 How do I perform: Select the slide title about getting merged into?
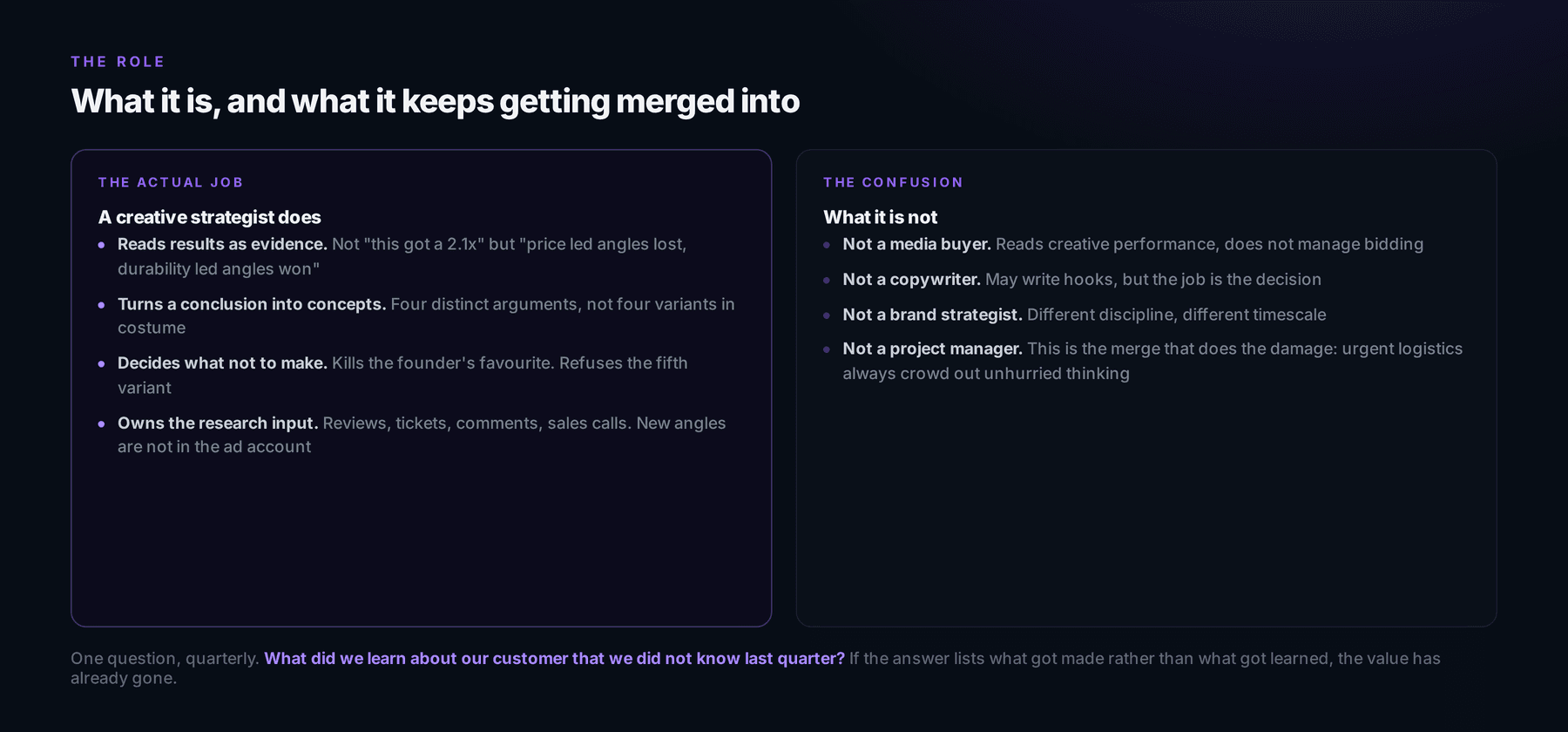click(x=436, y=101)
